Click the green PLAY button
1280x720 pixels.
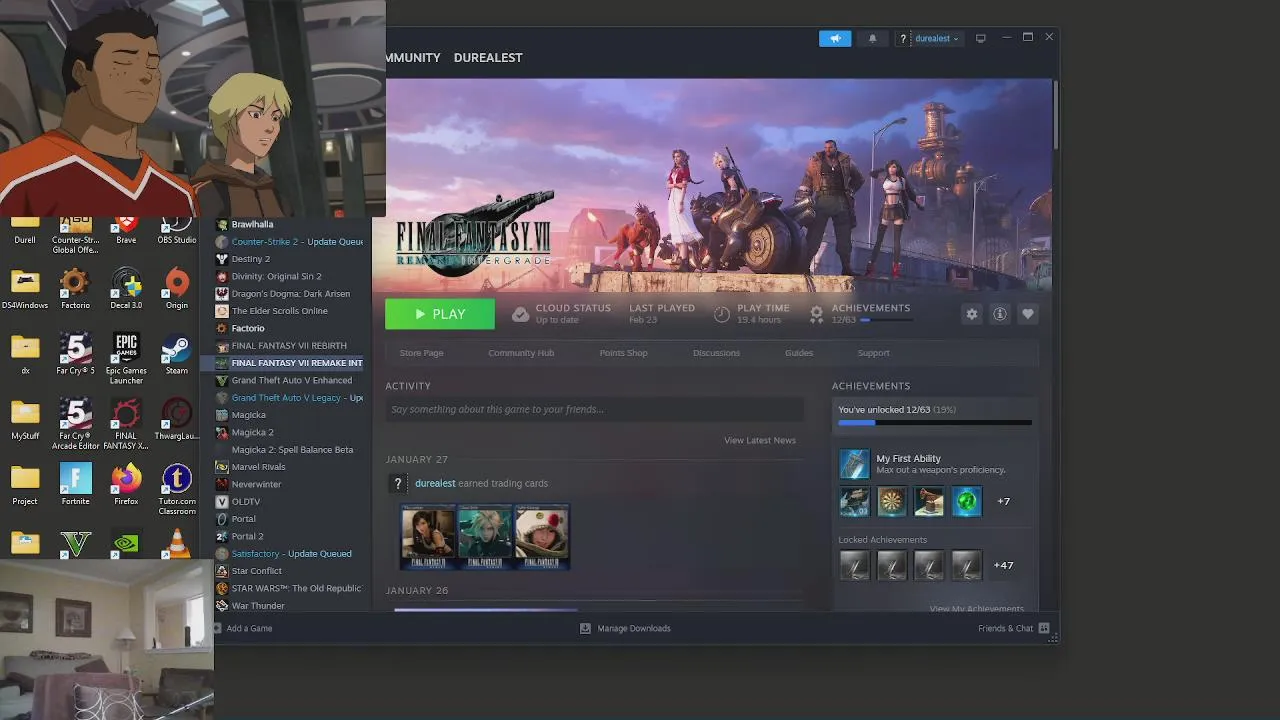pos(440,314)
